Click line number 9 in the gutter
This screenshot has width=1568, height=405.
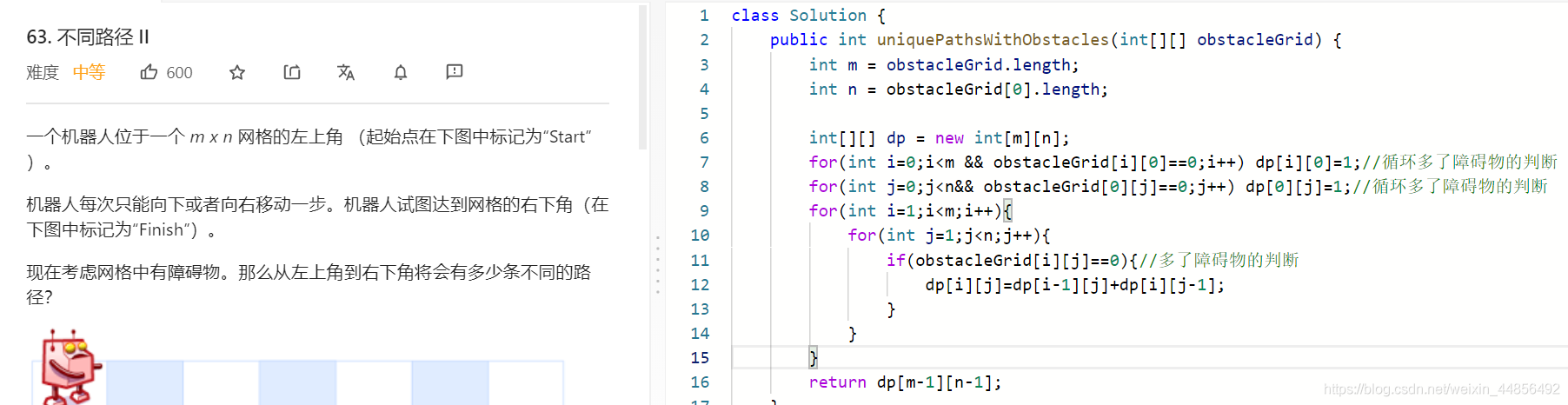[x=704, y=211]
